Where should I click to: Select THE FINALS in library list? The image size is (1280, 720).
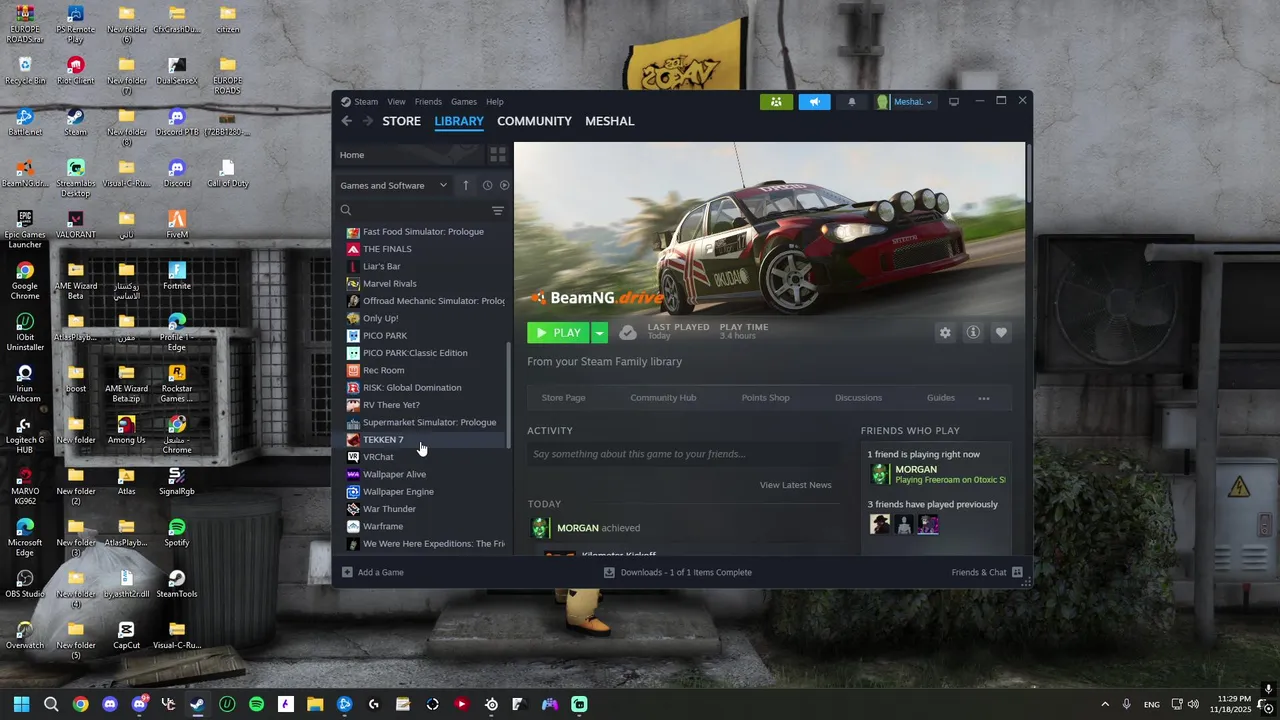[x=422, y=249]
